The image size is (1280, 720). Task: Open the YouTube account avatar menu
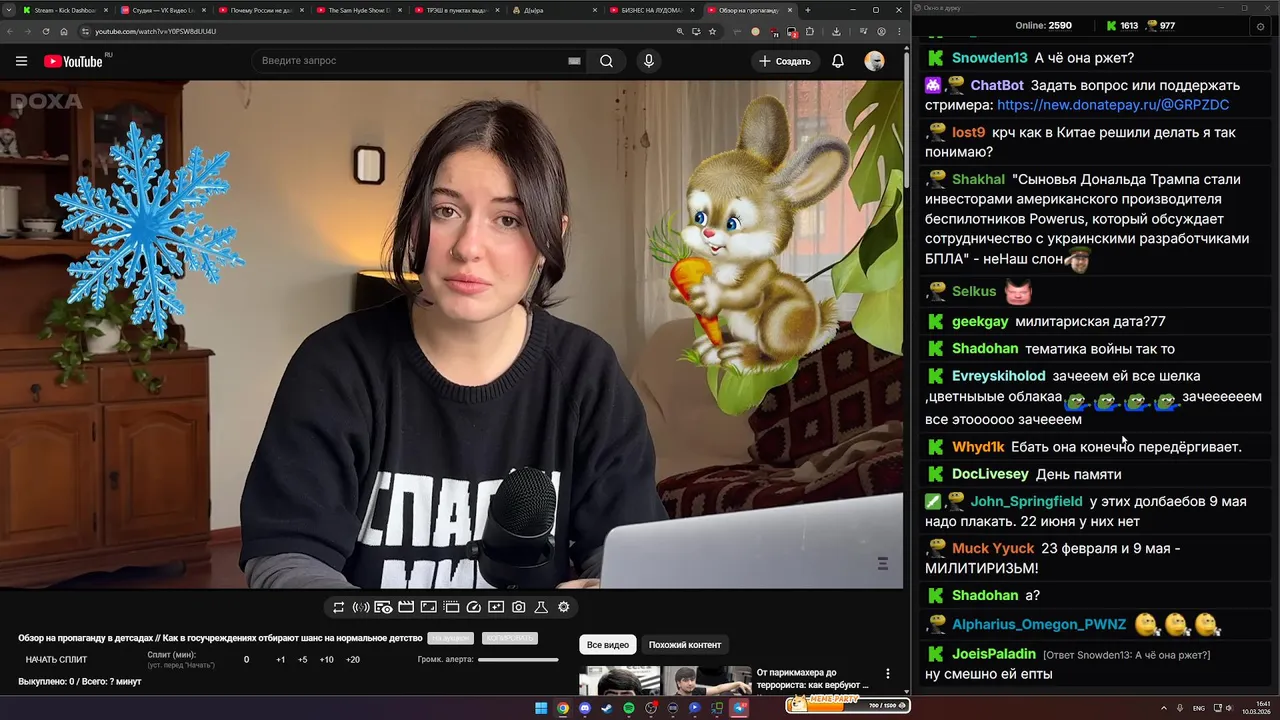pyautogui.click(x=874, y=61)
